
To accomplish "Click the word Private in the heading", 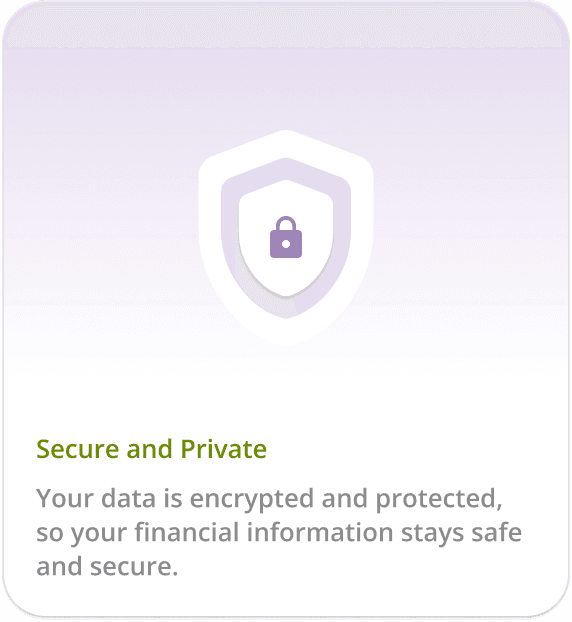I will pos(223,449).
